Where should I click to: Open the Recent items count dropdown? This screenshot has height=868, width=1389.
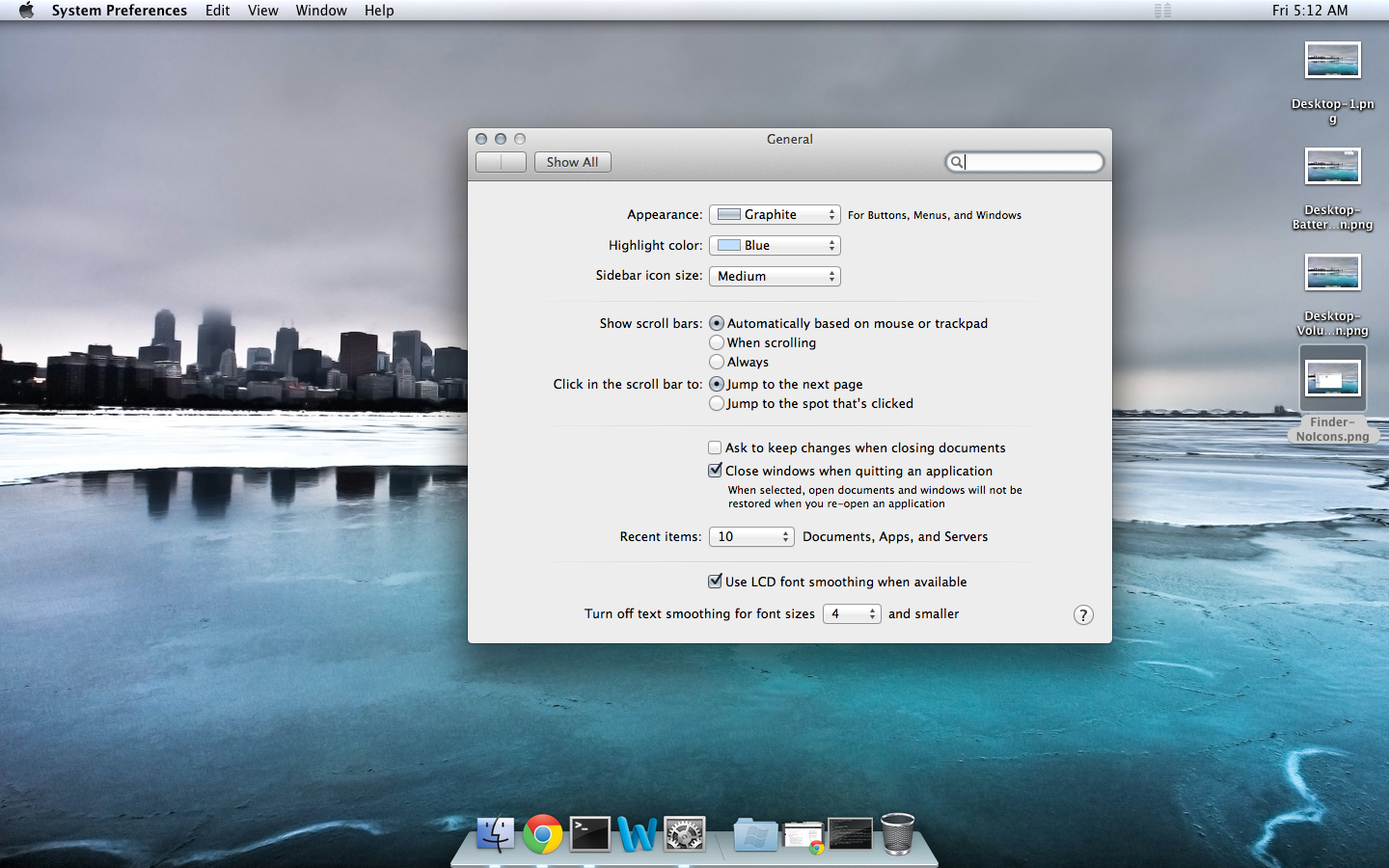tap(751, 536)
